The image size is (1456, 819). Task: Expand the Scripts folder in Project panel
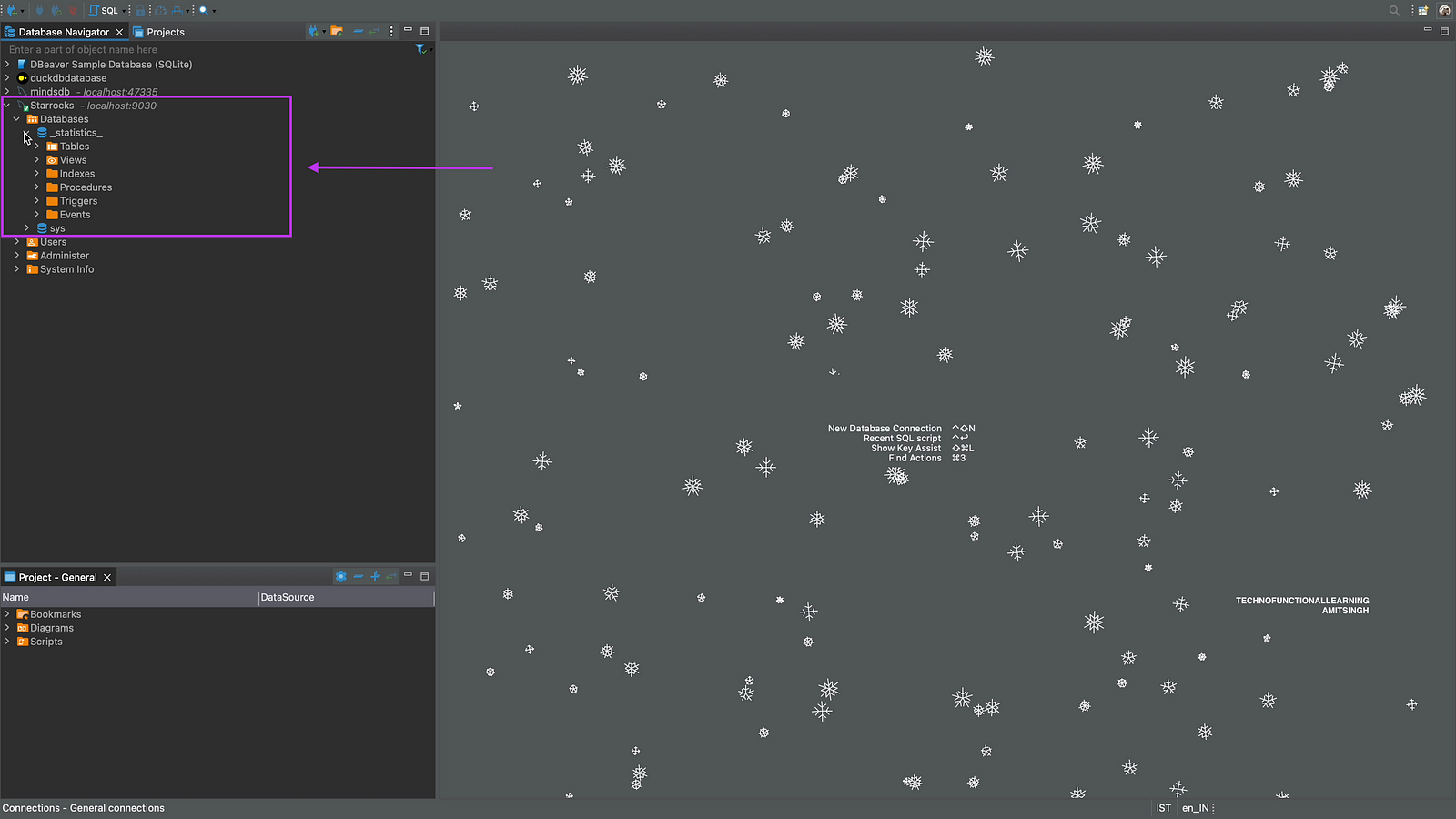coord(7,642)
